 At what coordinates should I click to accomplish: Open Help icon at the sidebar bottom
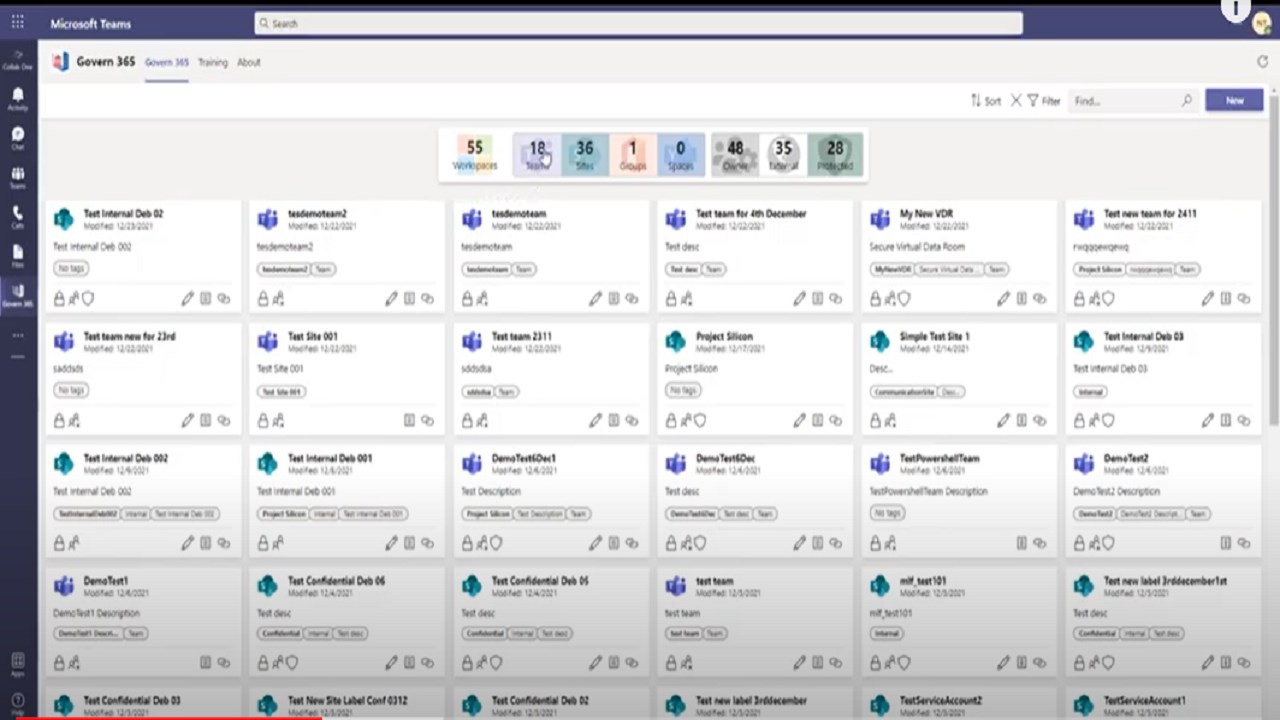(x=18, y=702)
